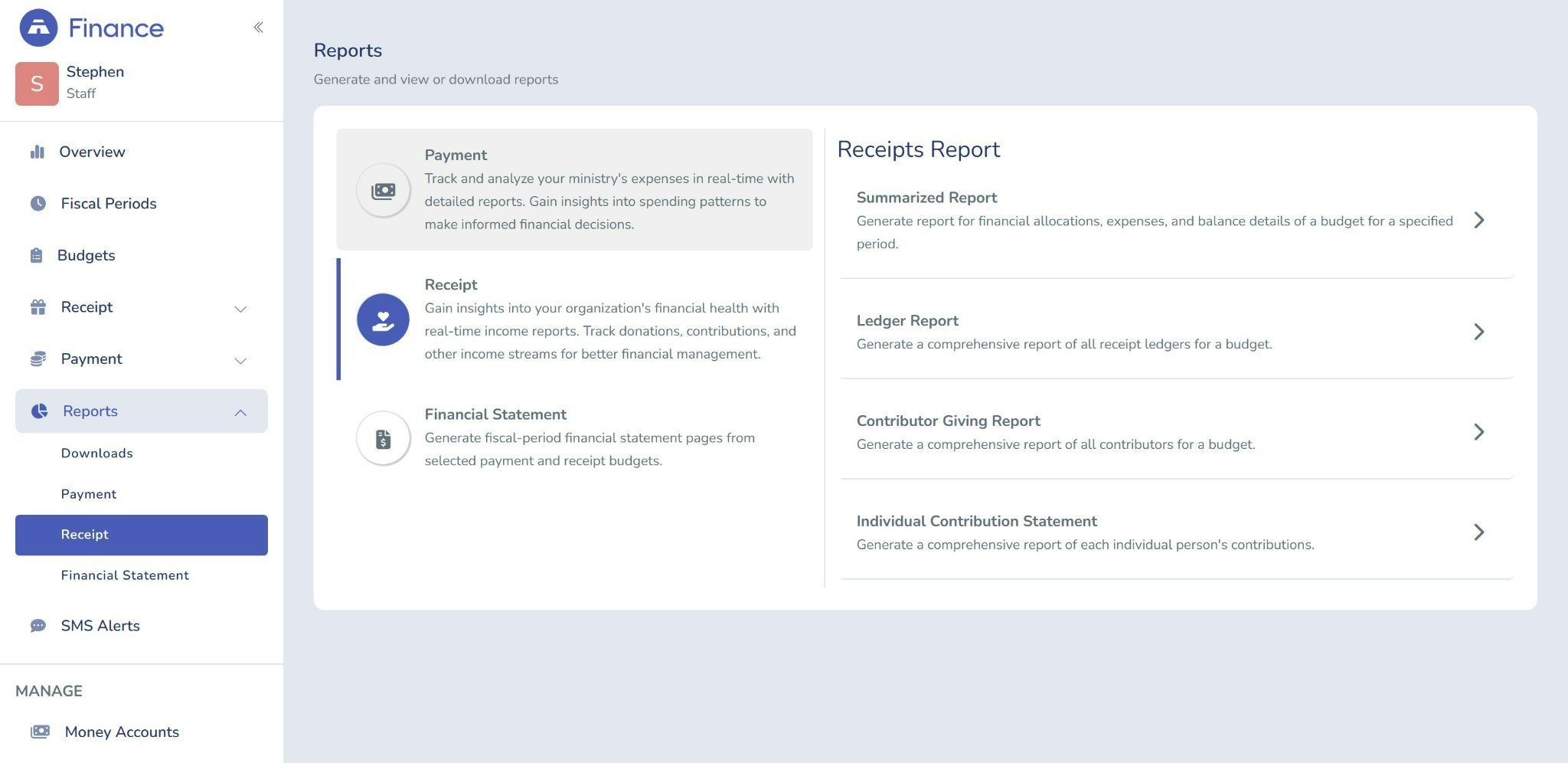Viewport: 1568px width, 763px height.
Task: Select the Receipt report category title
Action: click(451, 284)
